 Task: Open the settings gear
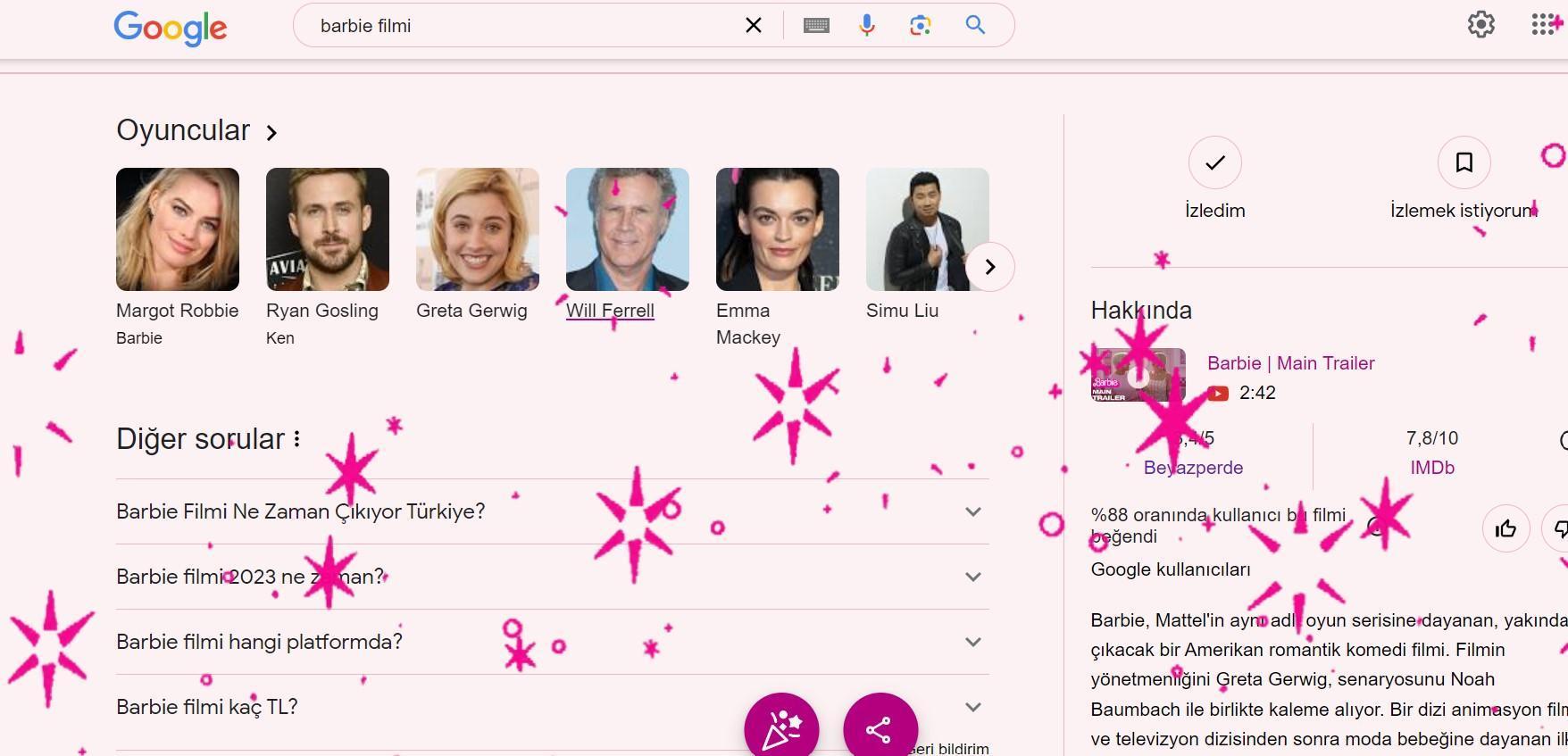pos(1481,24)
